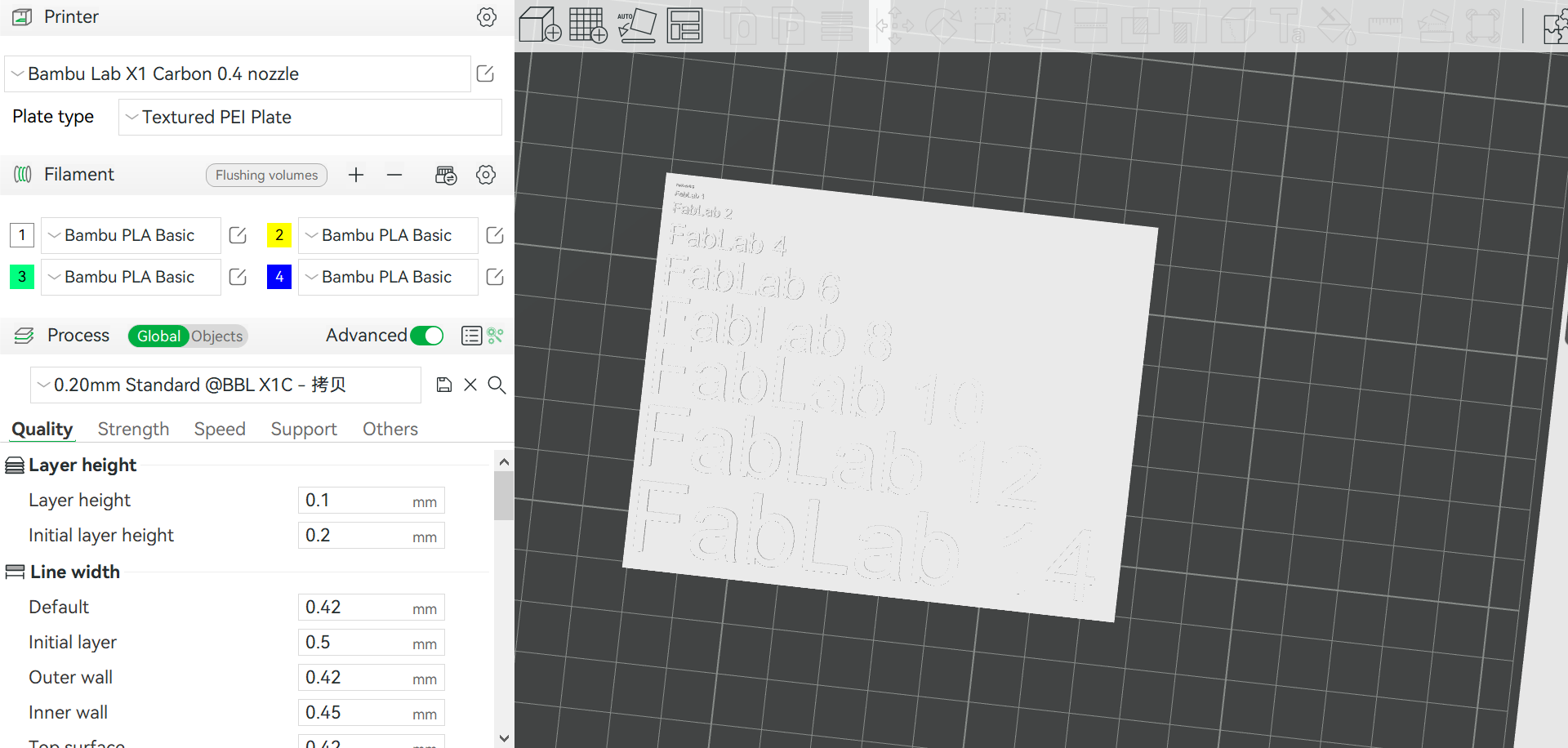
Task: Toggle the Advanced mode switch
Action: point(427,336)
